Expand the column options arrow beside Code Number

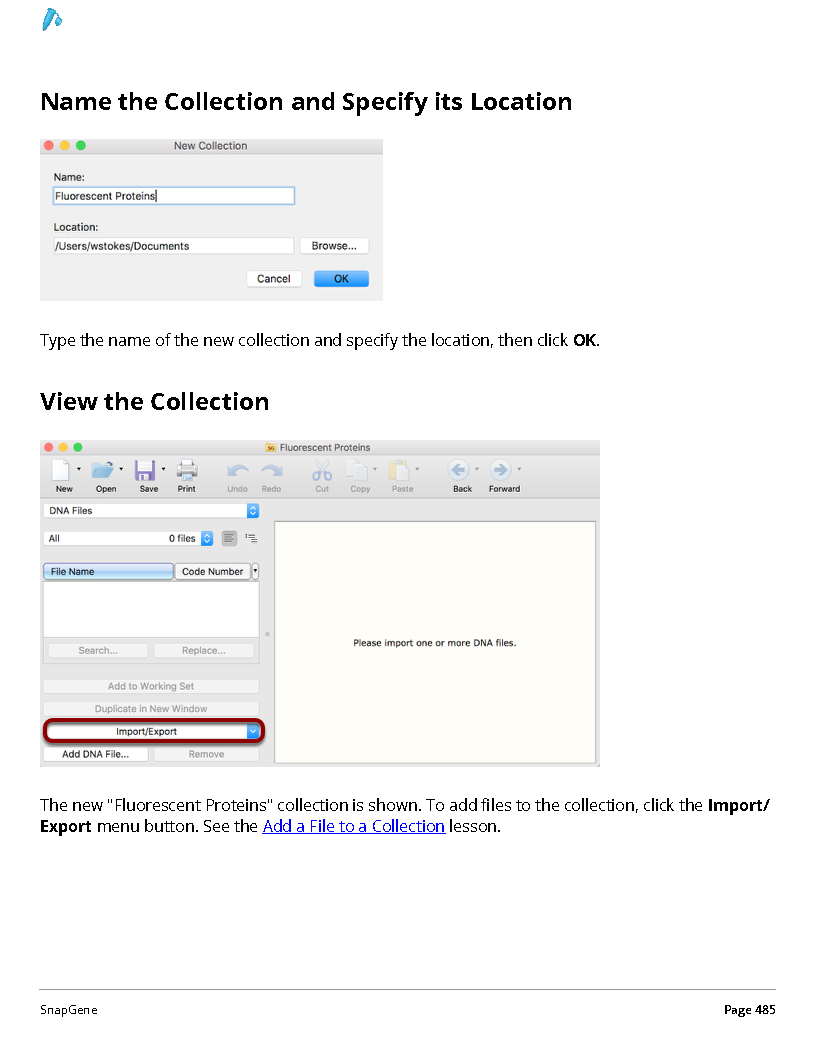(x=255, y=571)
